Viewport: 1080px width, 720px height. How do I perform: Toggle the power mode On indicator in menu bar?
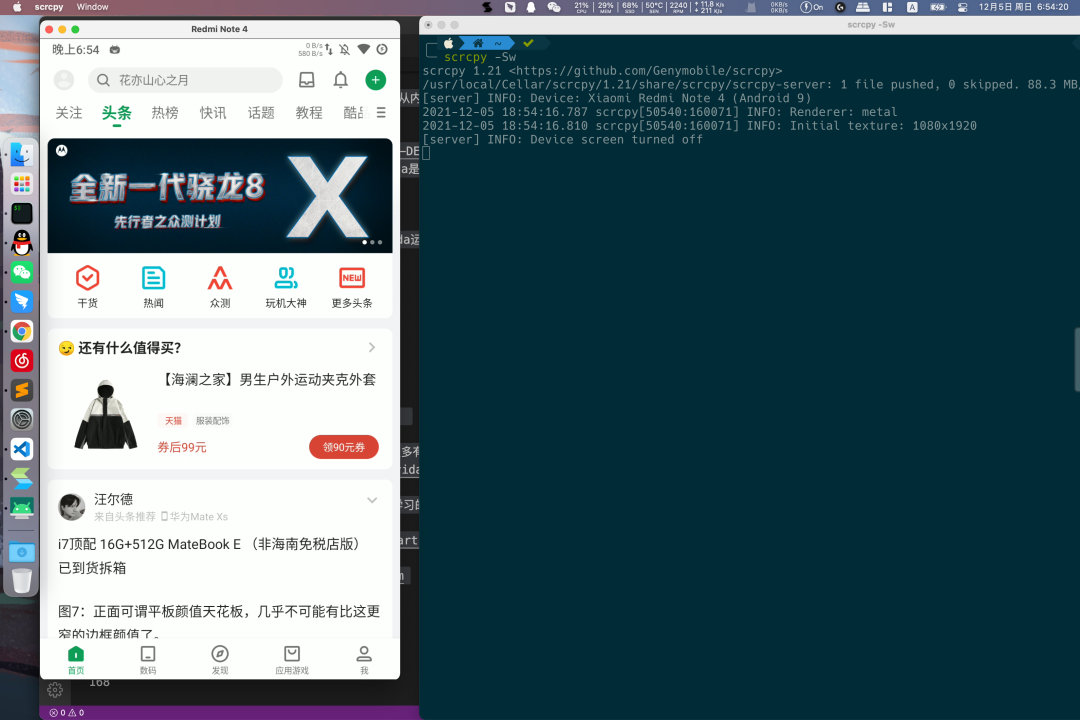pos(811,7)
